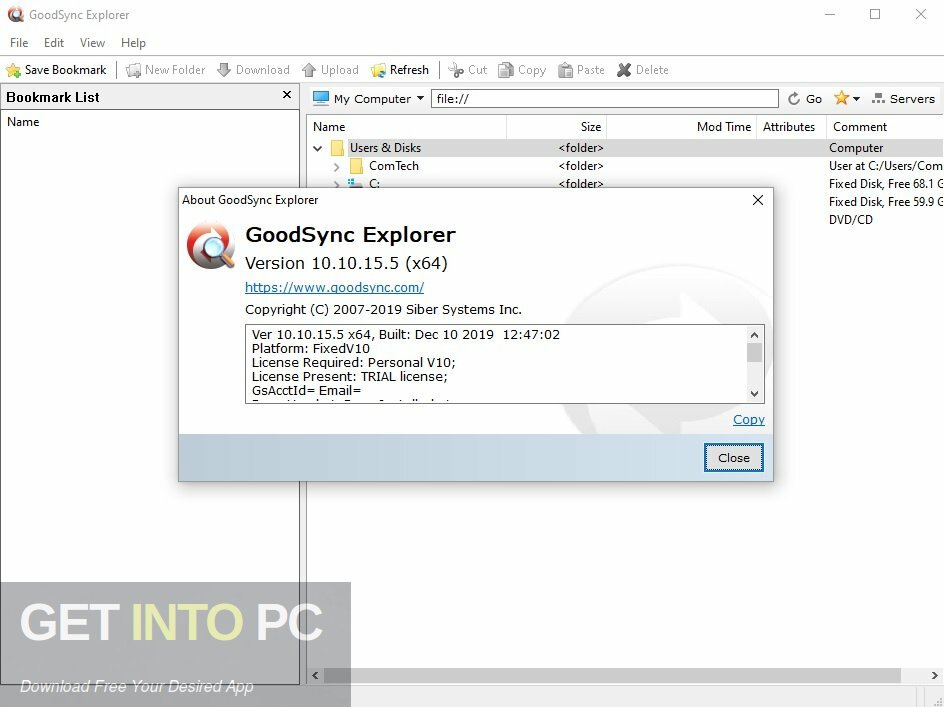Click the About info box scrollbar thumb
944x707 pixels.
click(x=754, y=352)
